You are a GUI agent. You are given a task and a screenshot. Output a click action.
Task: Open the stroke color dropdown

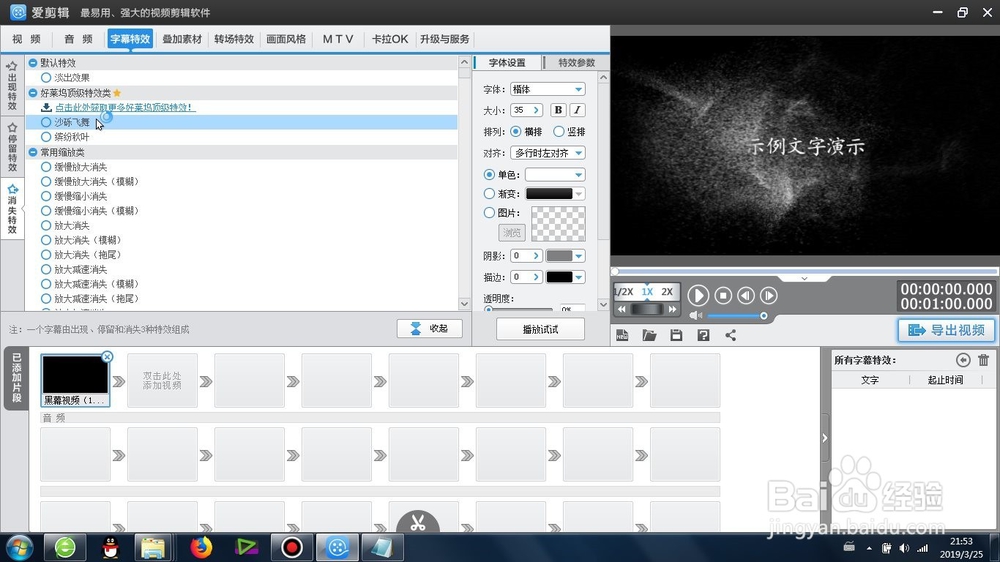pos(578,277)
